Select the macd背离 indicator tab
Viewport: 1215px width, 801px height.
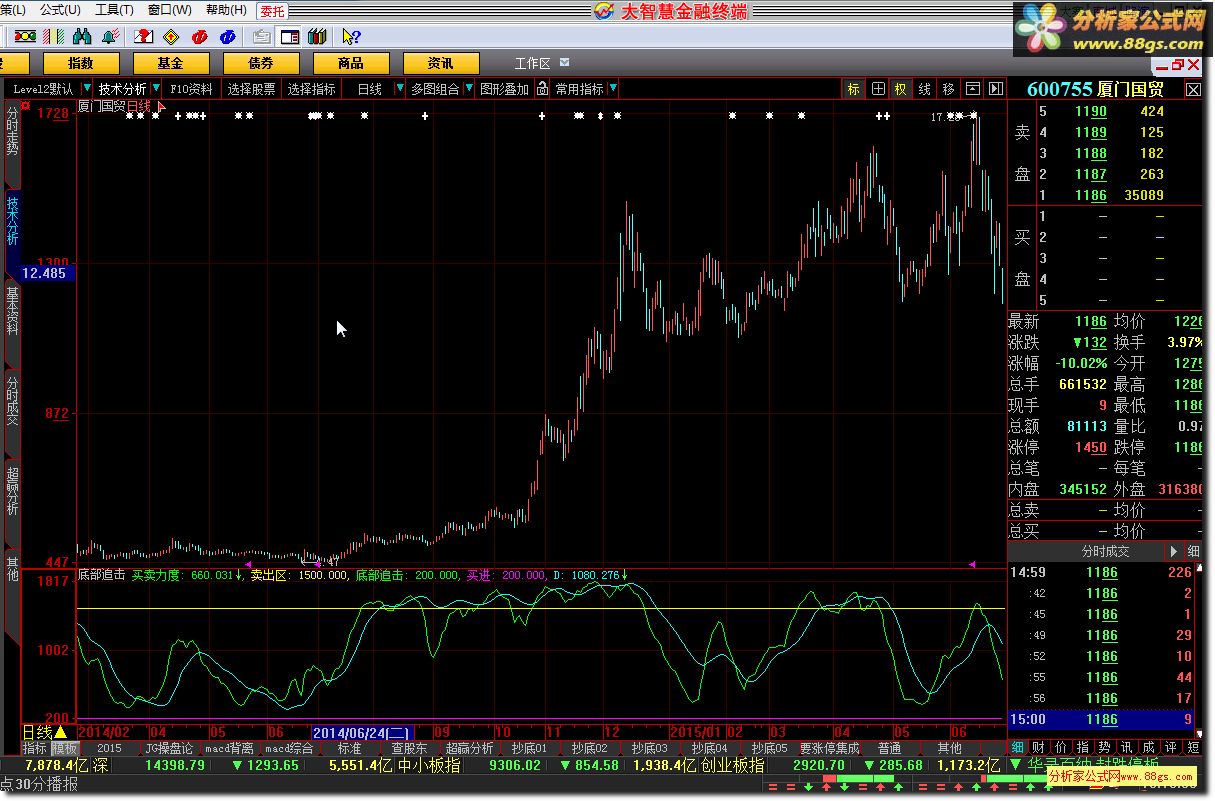pyautogui.click(x=229, y=748)
